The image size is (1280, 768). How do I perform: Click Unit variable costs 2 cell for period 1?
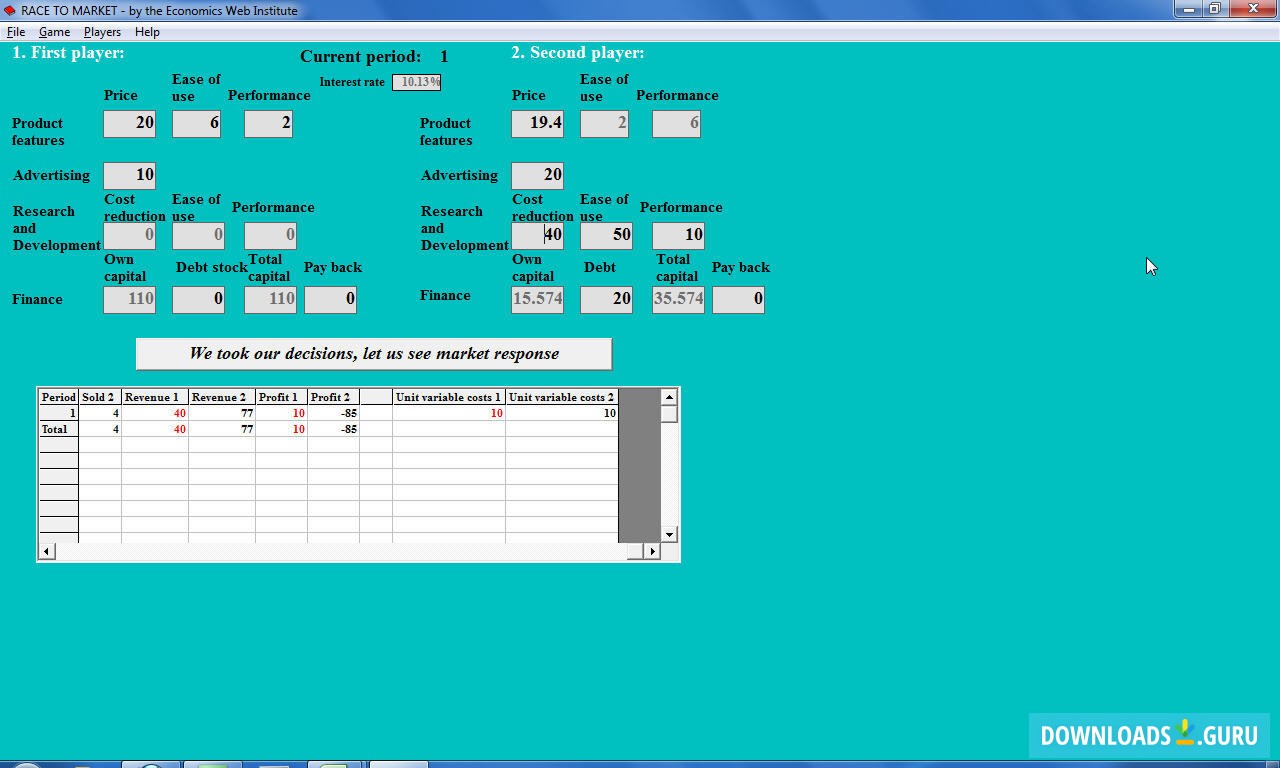pos(562,413)
